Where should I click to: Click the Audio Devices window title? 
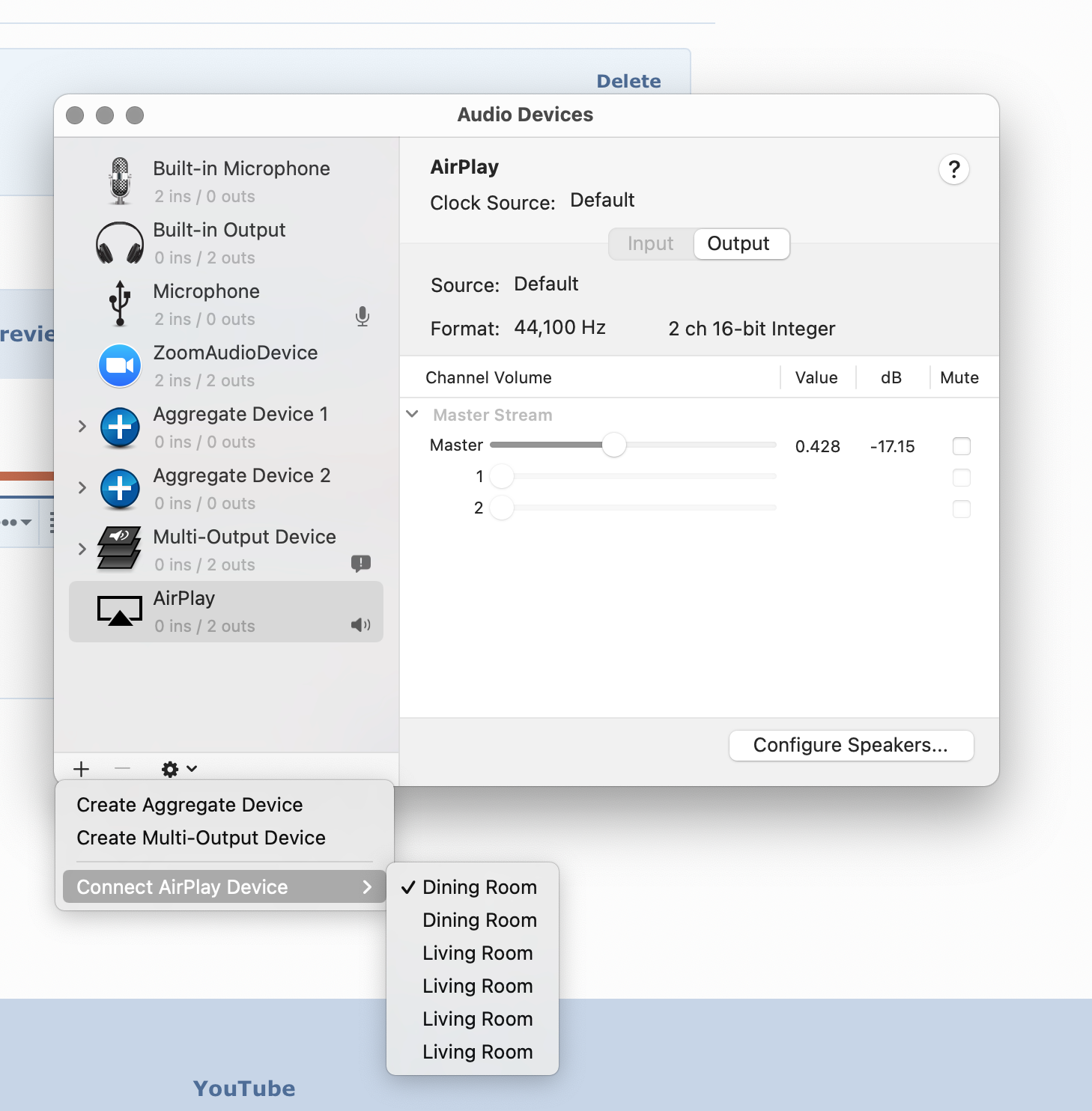click(525, 115)
